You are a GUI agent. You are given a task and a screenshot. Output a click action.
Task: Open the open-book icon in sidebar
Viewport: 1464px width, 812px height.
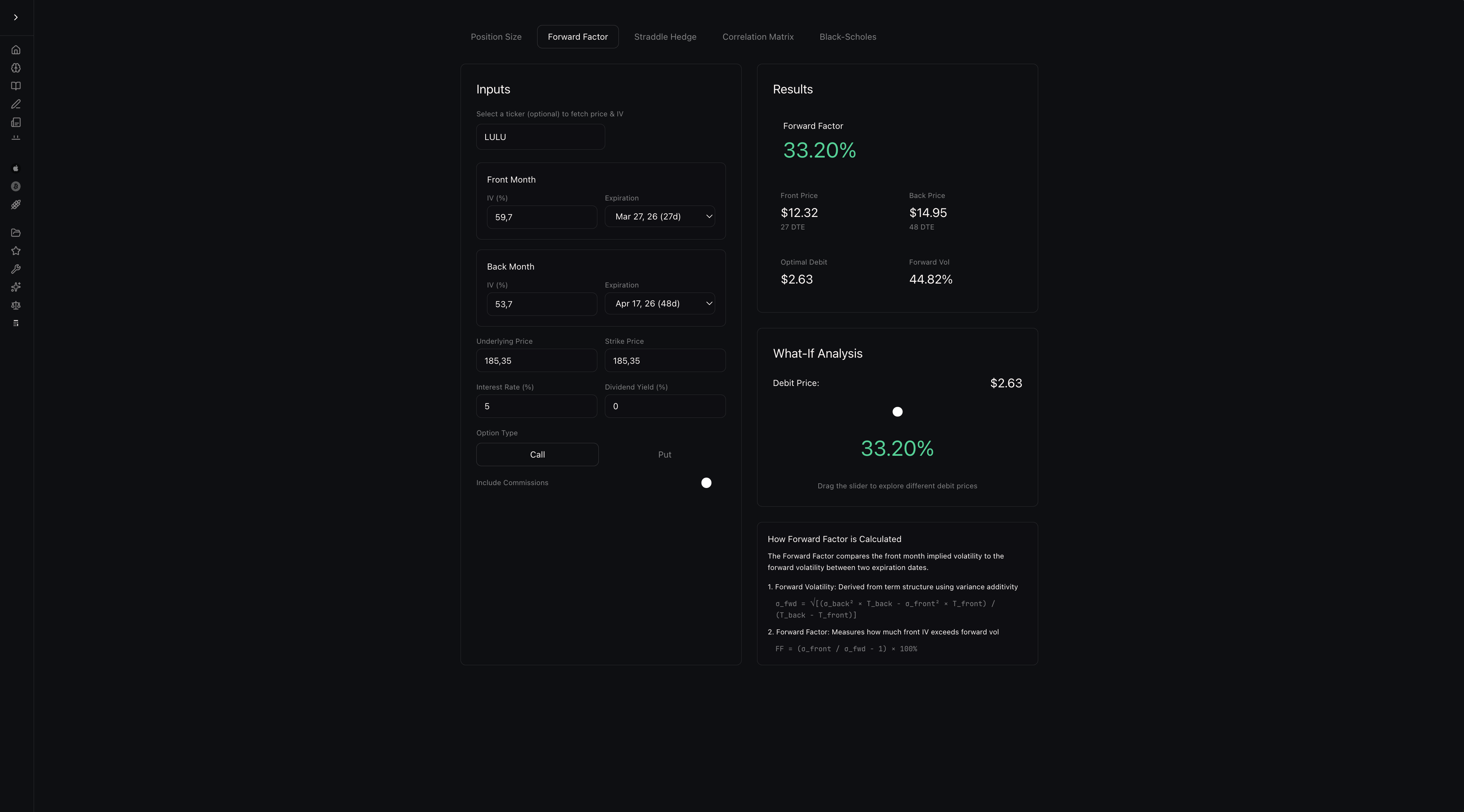pyautogui.click(x=16, y=86)
